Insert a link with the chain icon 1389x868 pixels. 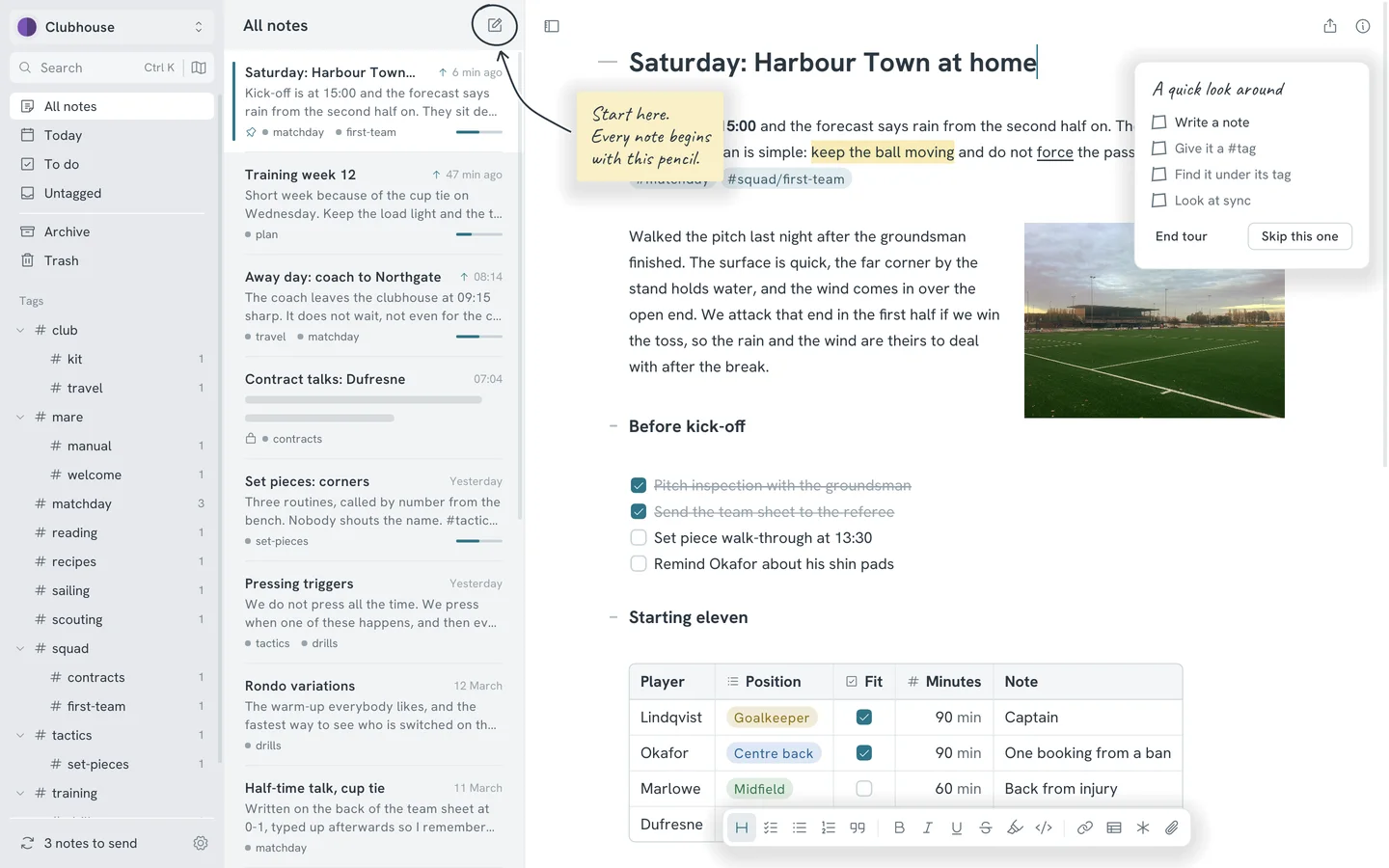(1085, 827)
